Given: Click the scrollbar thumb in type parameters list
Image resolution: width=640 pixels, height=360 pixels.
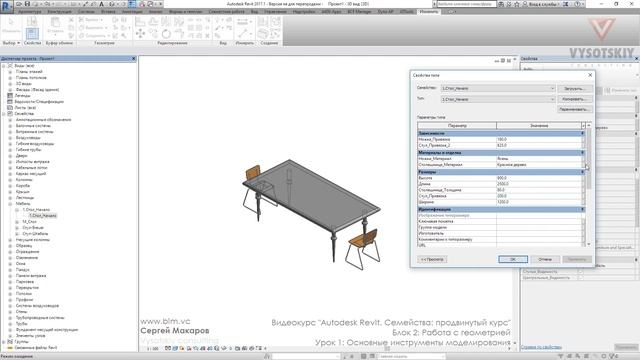Looking at the screenshot, I should [x=589, y=160].
